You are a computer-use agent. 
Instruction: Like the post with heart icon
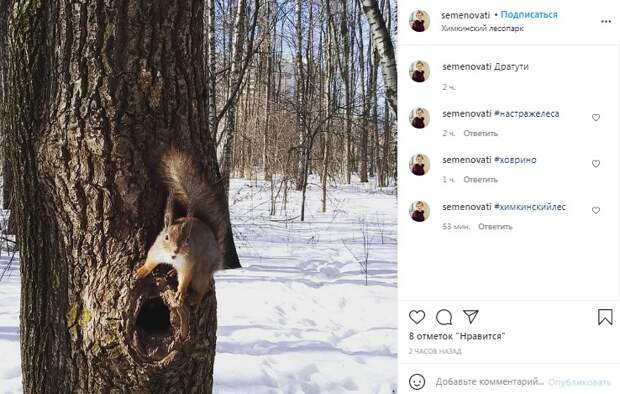pos(417,317)
